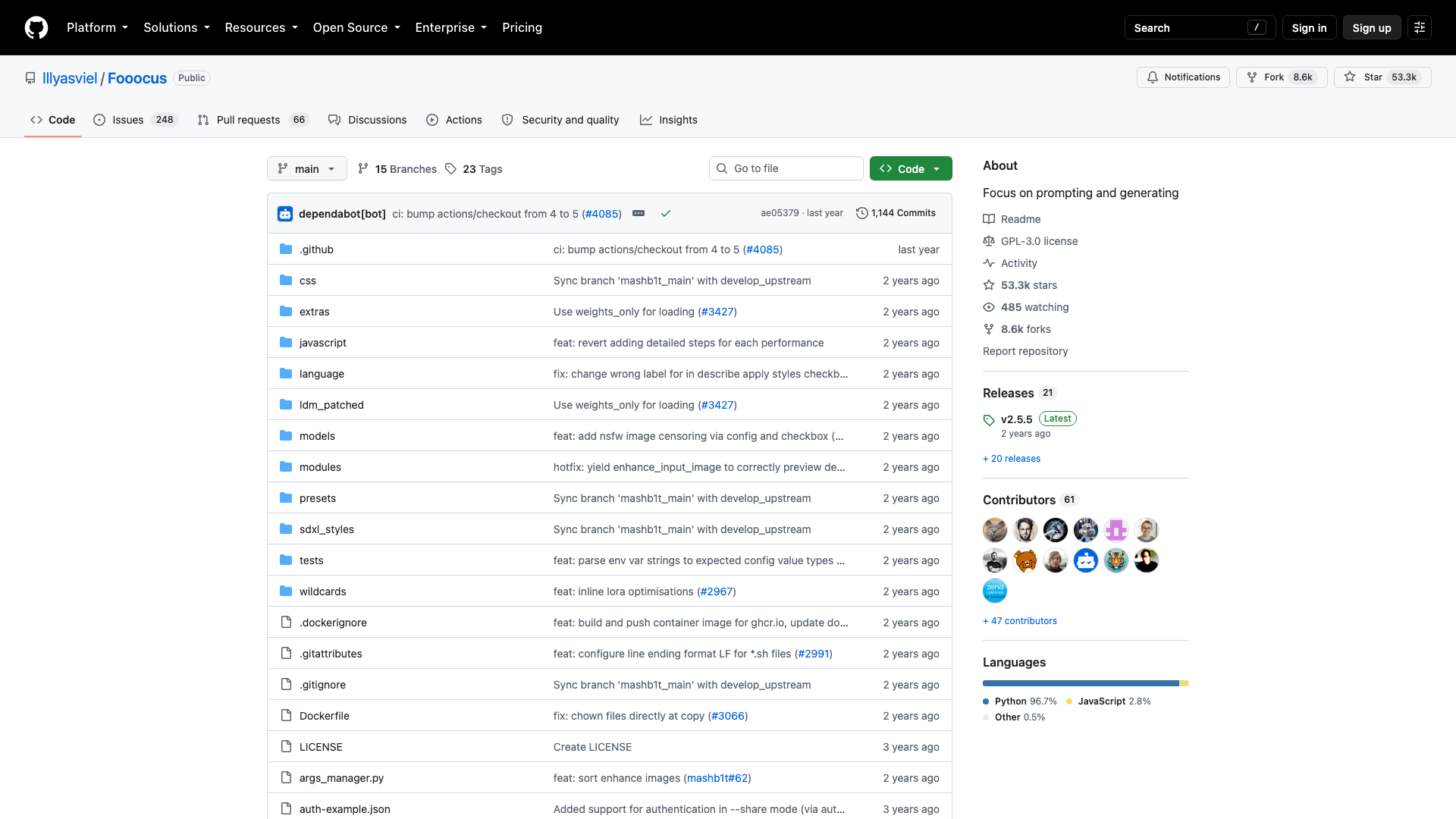This screenshot has height=819, width=1456.
Task: Click the LICENSE file icon
Action: (286, 746)
